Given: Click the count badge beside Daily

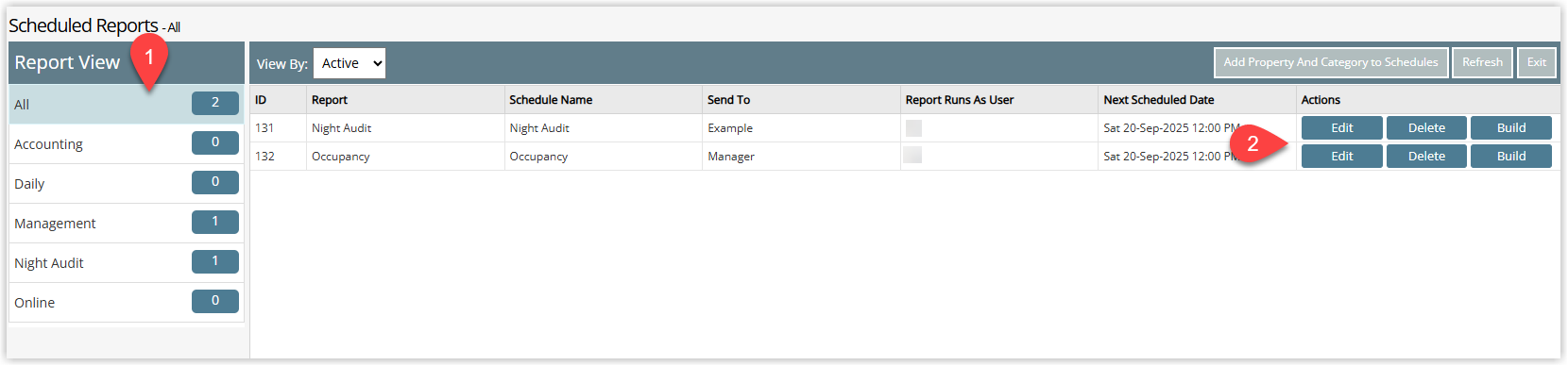Looking at the screenshot, I should (215, 182).
